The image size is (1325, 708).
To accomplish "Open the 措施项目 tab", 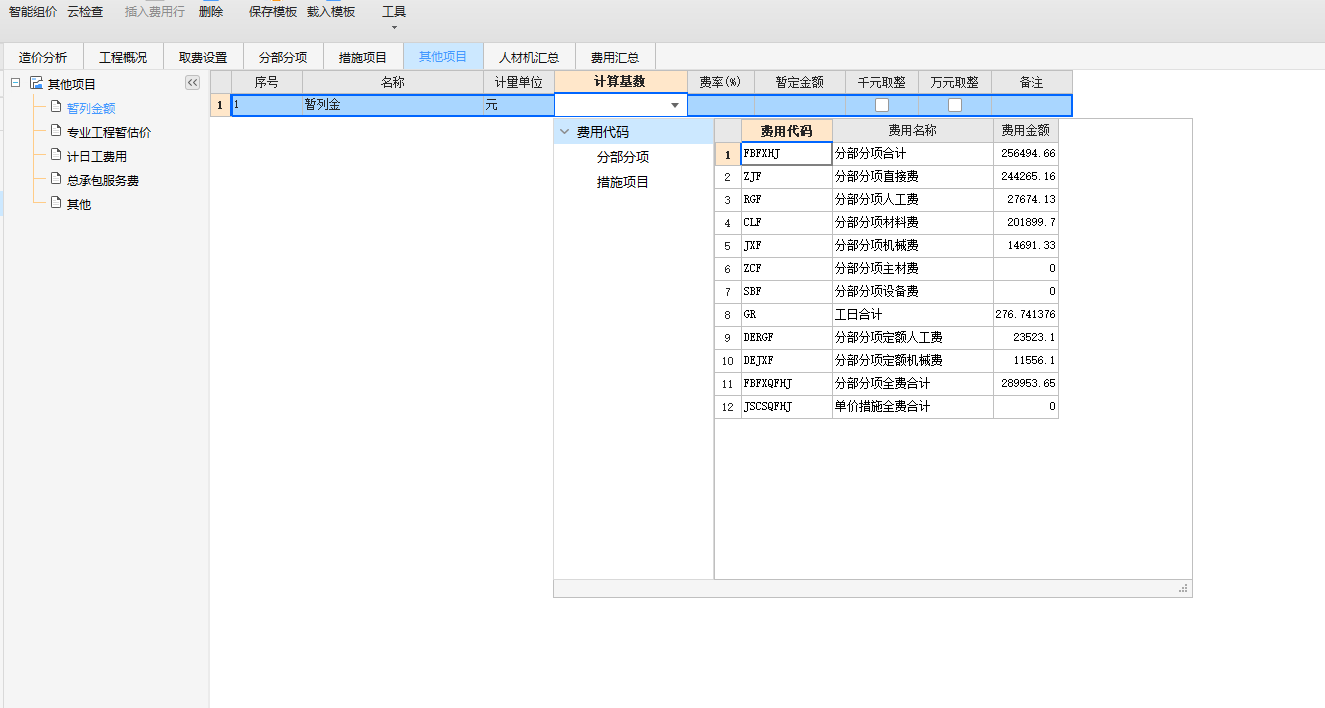I will 363,57.
